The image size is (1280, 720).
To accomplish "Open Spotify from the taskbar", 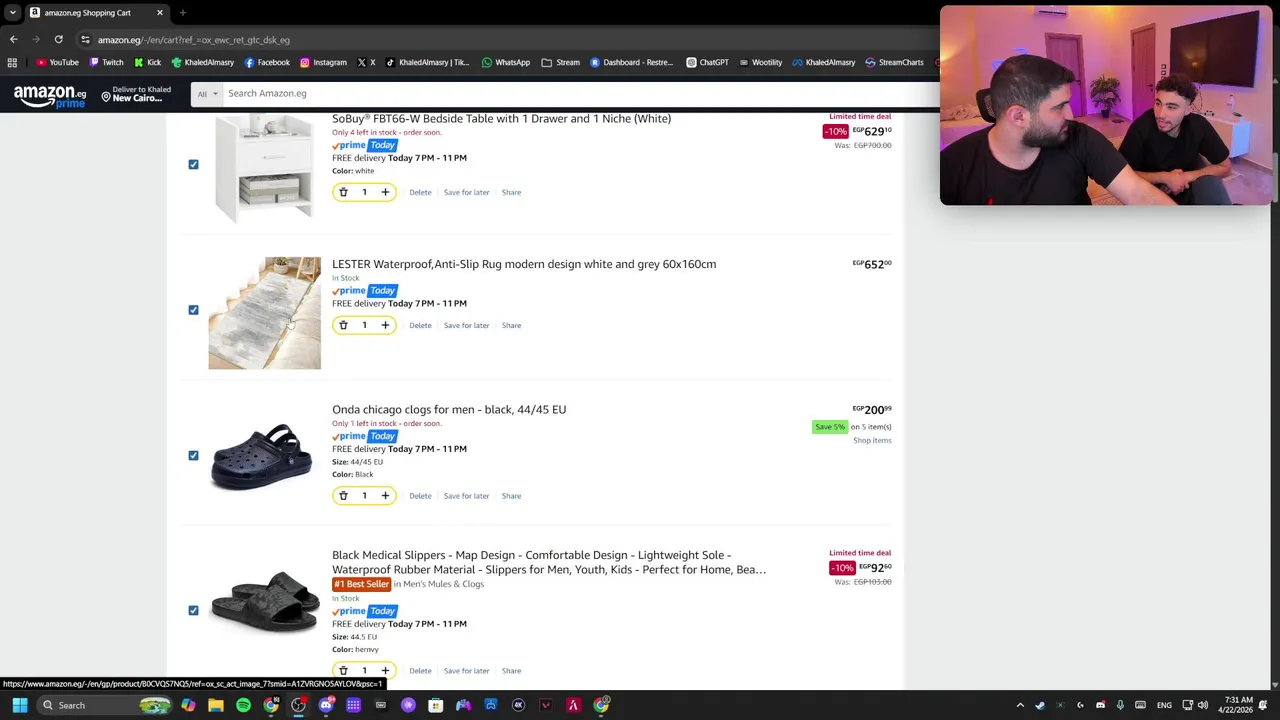I will pos(243,705).
